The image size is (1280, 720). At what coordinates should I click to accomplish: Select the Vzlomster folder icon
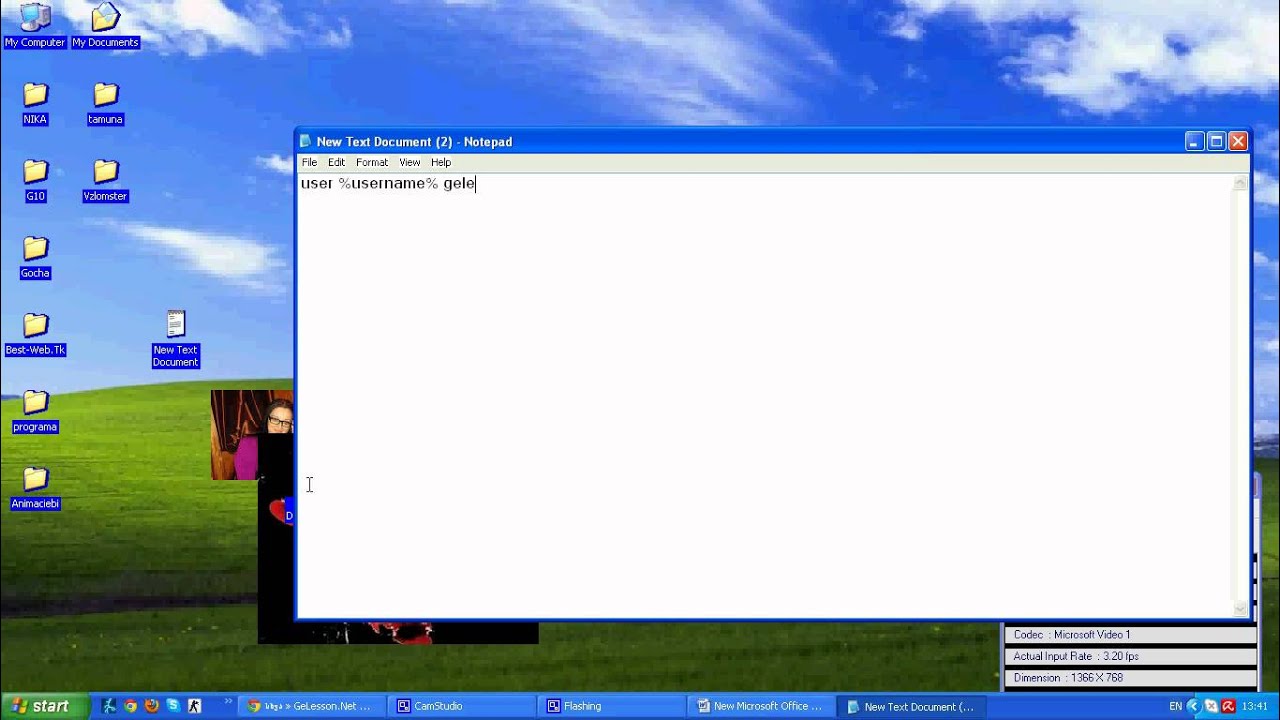tap(105, 180)
